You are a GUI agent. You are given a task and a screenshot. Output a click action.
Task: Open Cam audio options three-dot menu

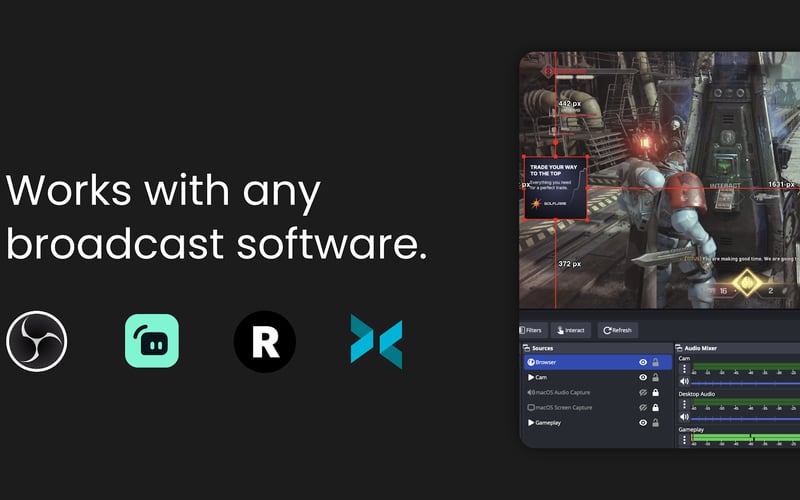coord(684,368)
